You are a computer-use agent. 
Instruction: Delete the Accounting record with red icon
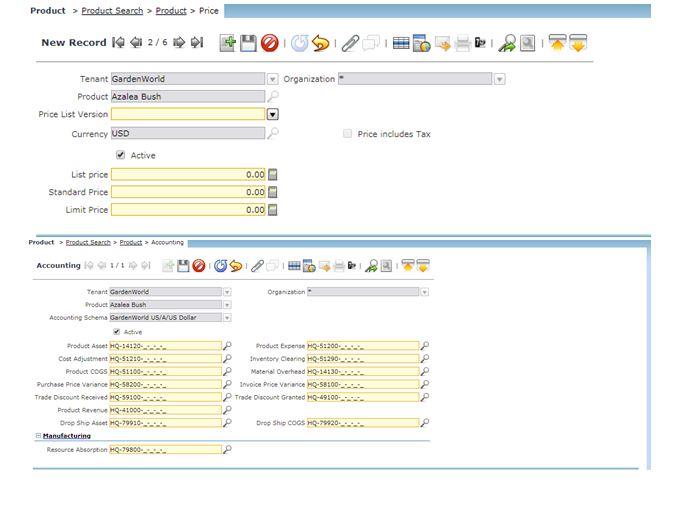click(199, 266)
